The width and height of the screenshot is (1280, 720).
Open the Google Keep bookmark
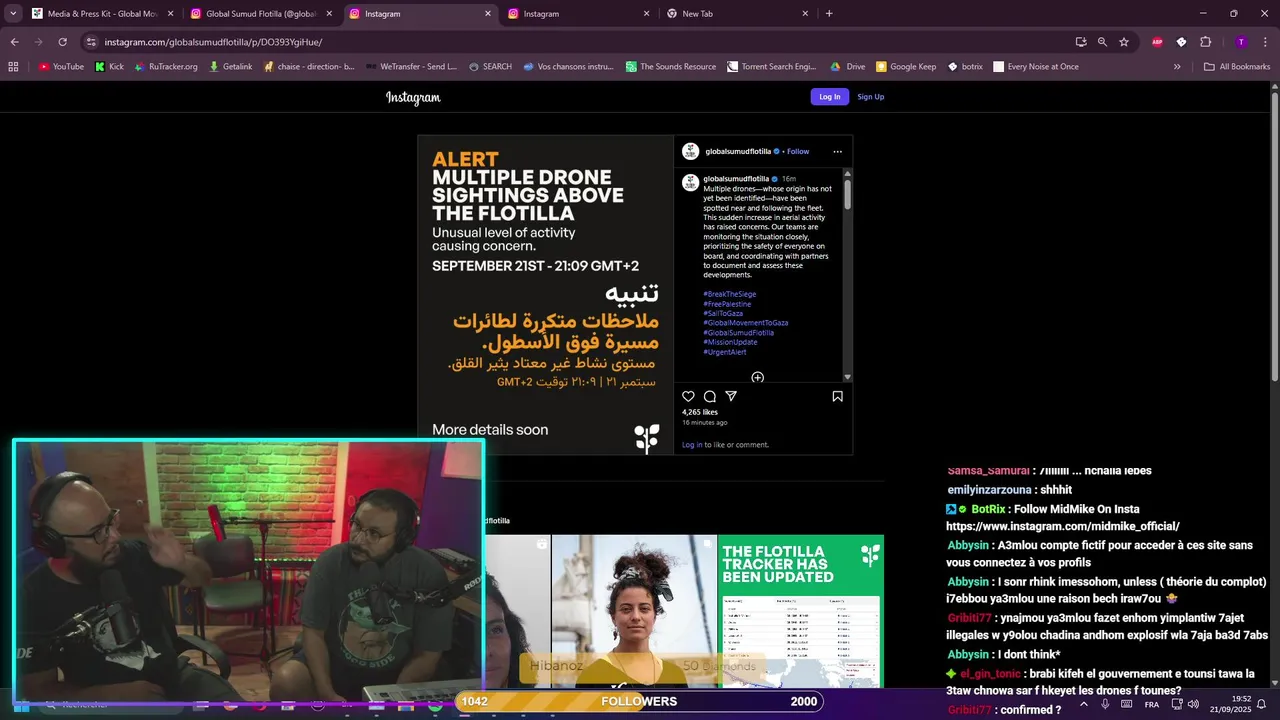(x=906, y=67)
